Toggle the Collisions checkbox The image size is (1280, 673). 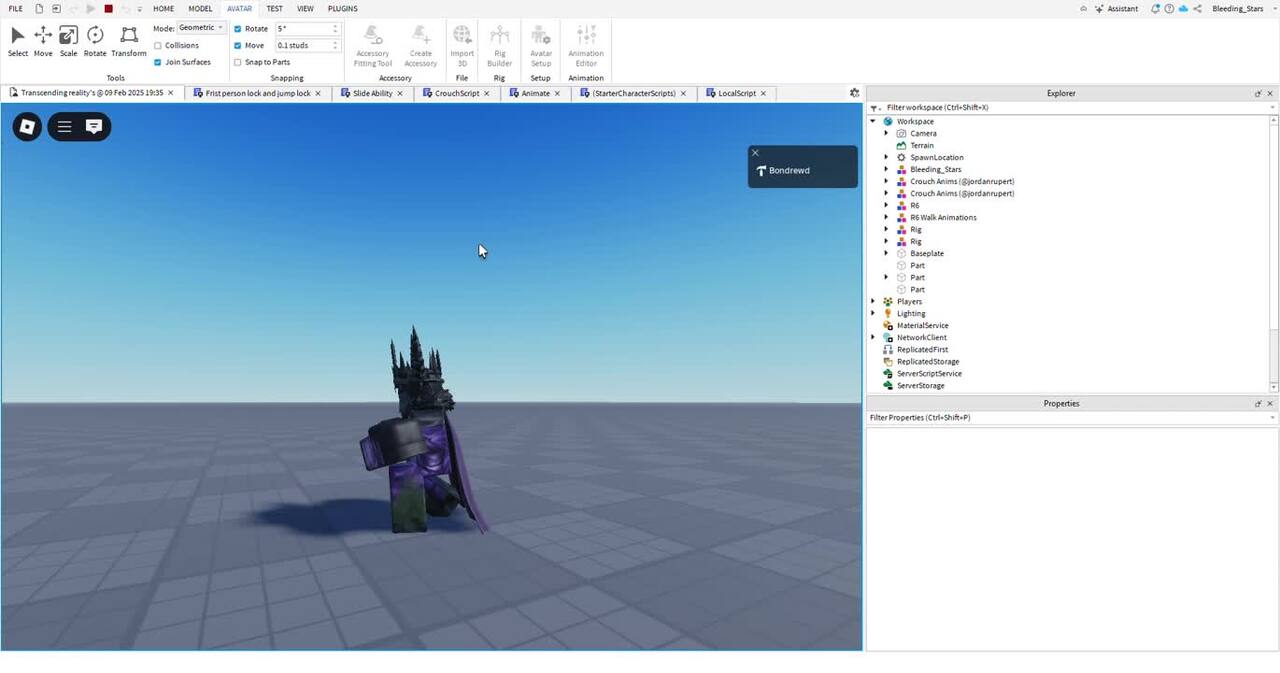point(158,46)
